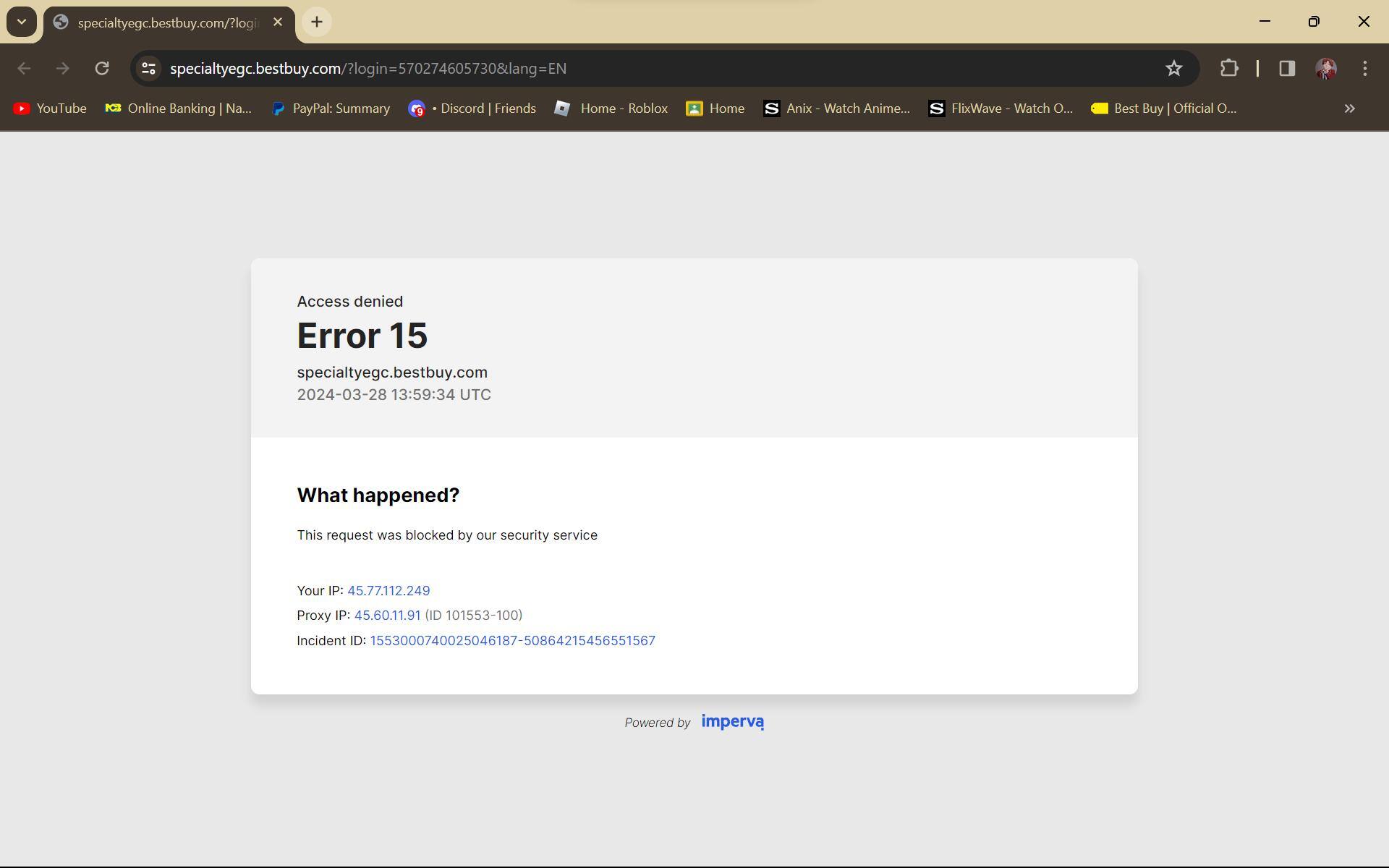Open the PayPal: Summary bookmark
The image size is (1389, 868).
coord(331,109)
